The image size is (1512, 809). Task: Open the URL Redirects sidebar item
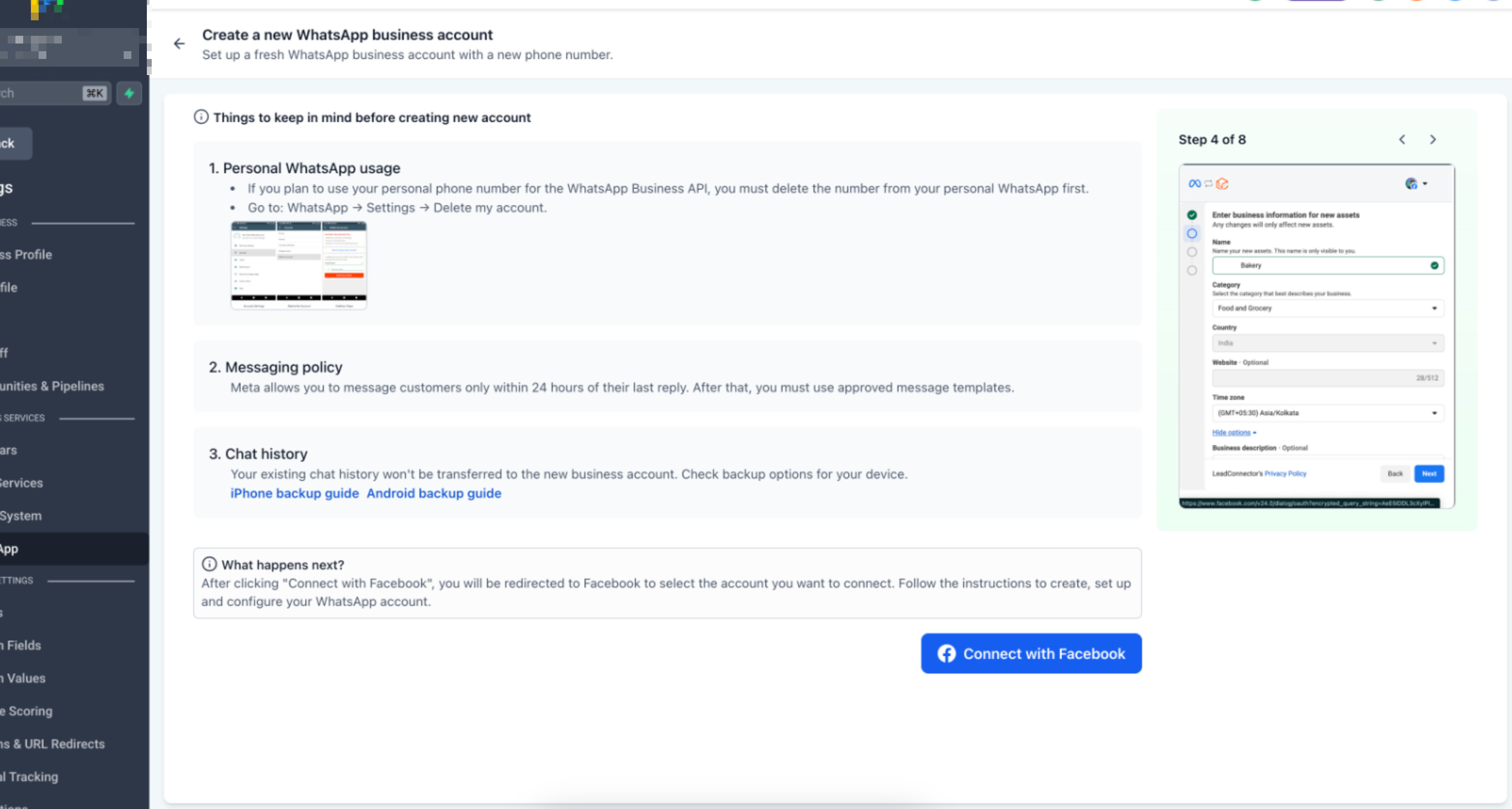tap(52, 744)
